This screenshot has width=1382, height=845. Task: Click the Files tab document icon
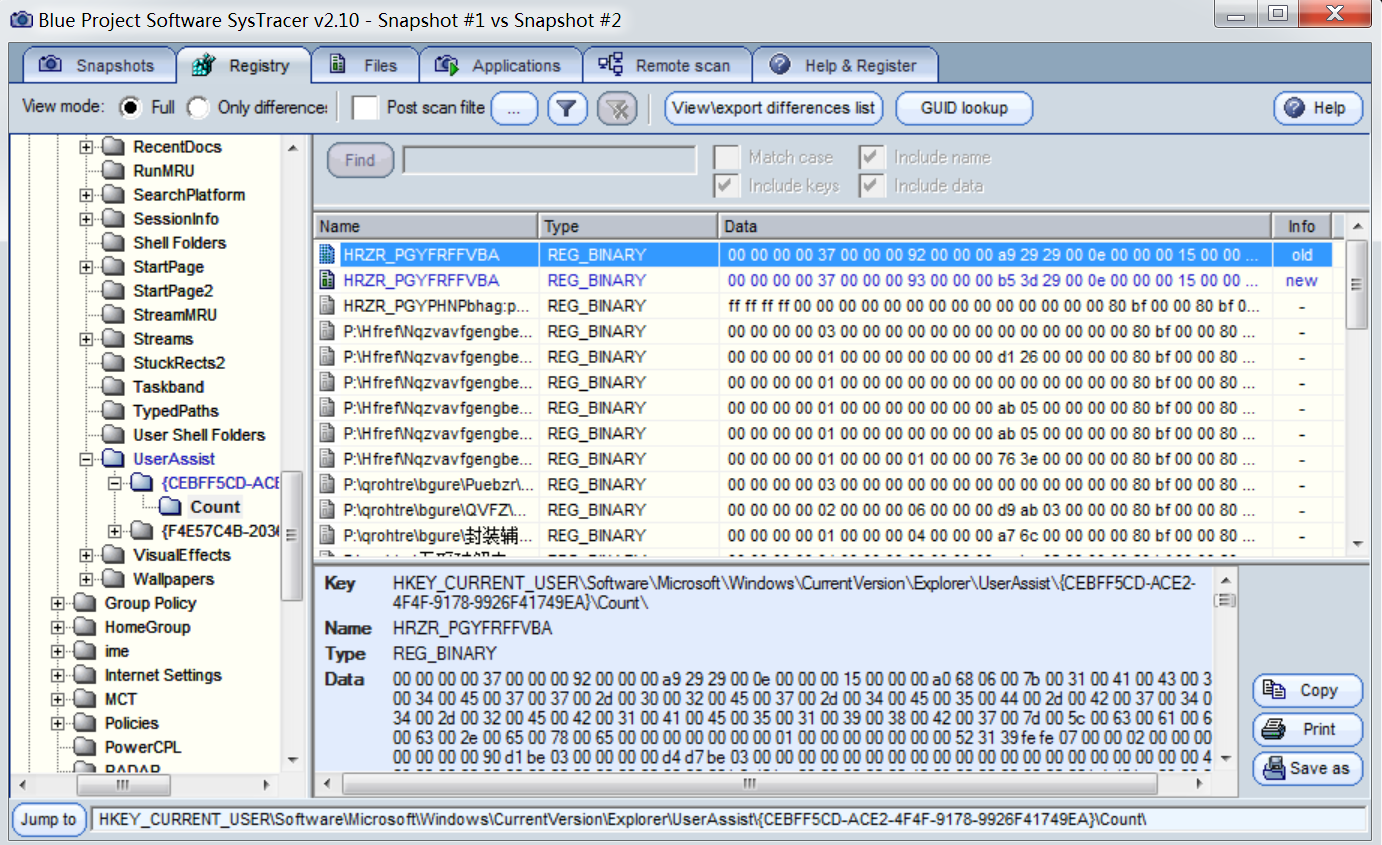[x=338, y=65]
